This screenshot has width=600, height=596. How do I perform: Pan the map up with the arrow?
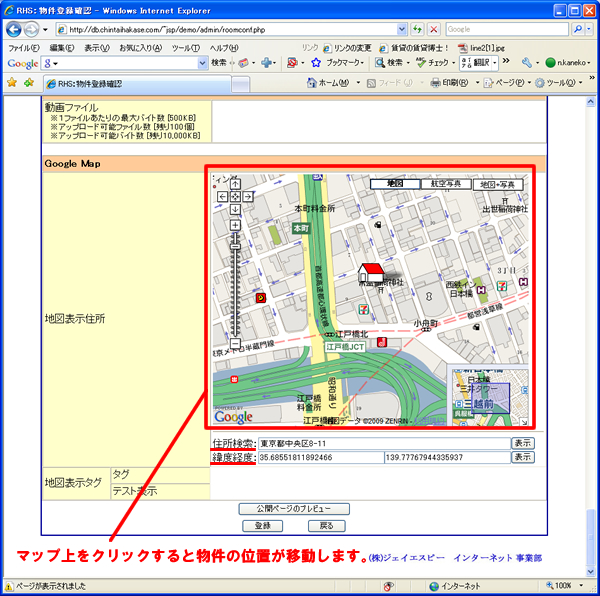click(x=235, y=184)
